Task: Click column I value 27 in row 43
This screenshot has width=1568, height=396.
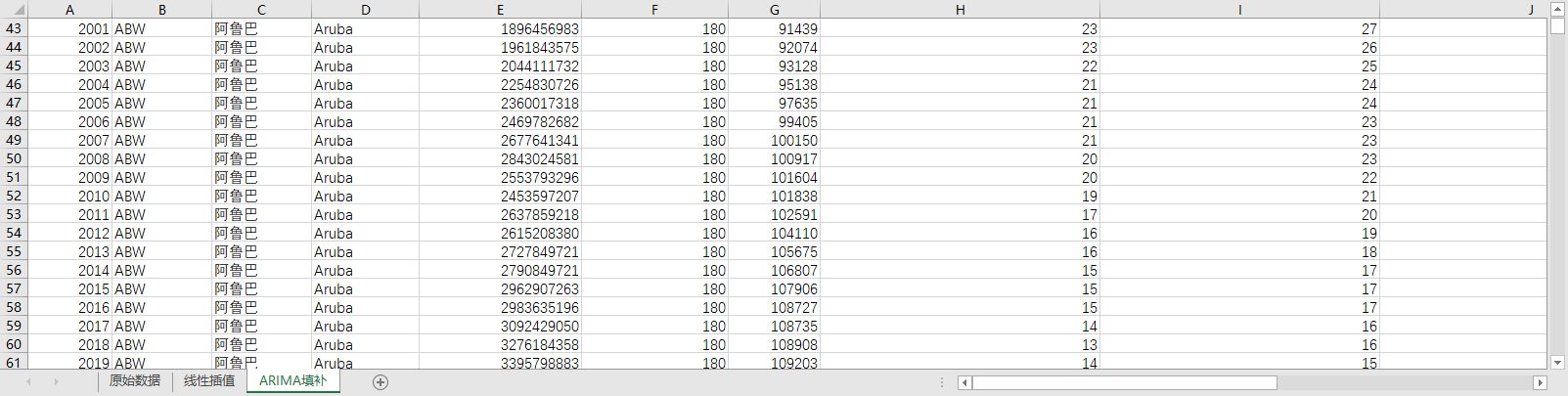Action: pos(1239,29)
